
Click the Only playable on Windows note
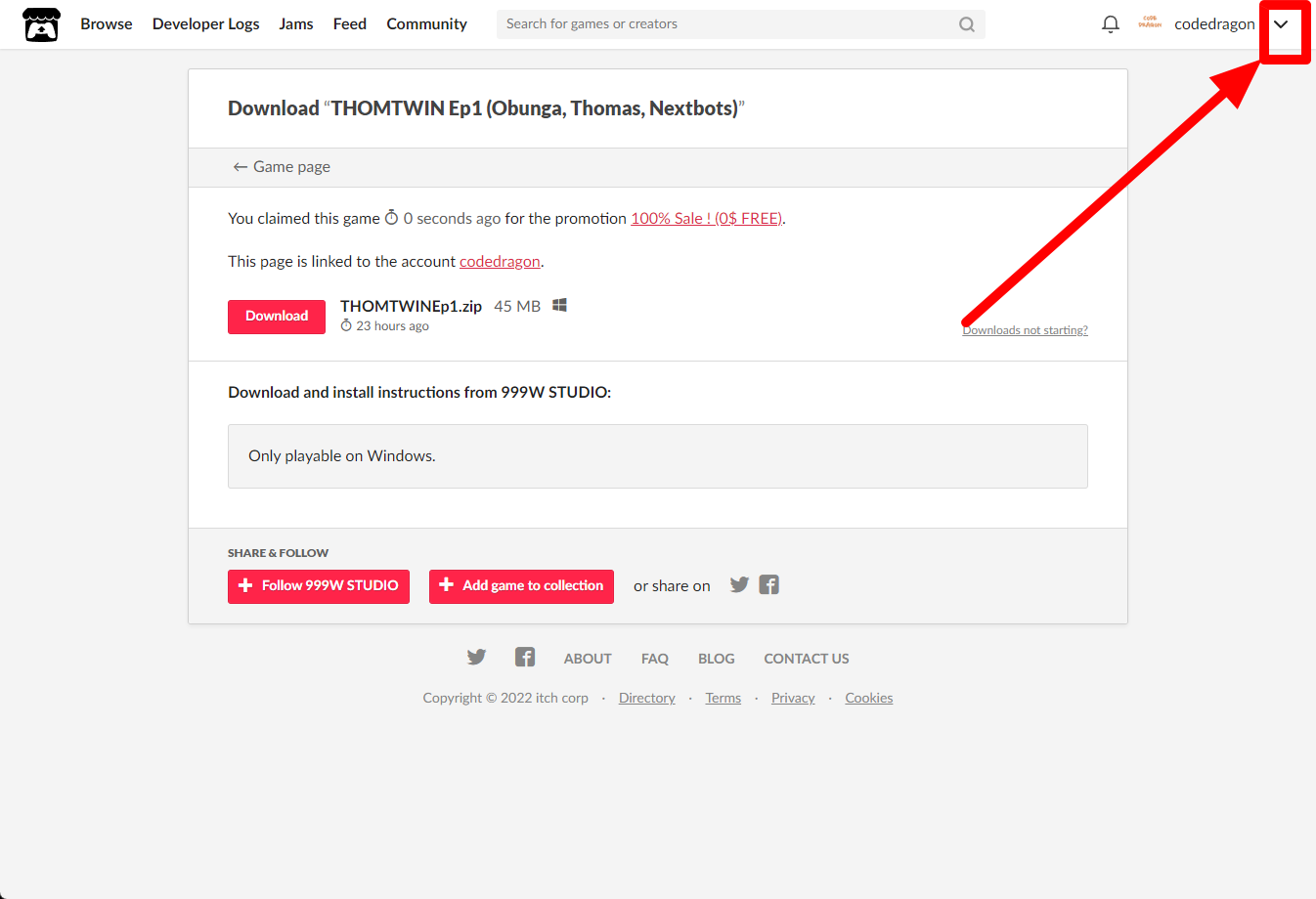pyautogui.click(x=342, y=456)
